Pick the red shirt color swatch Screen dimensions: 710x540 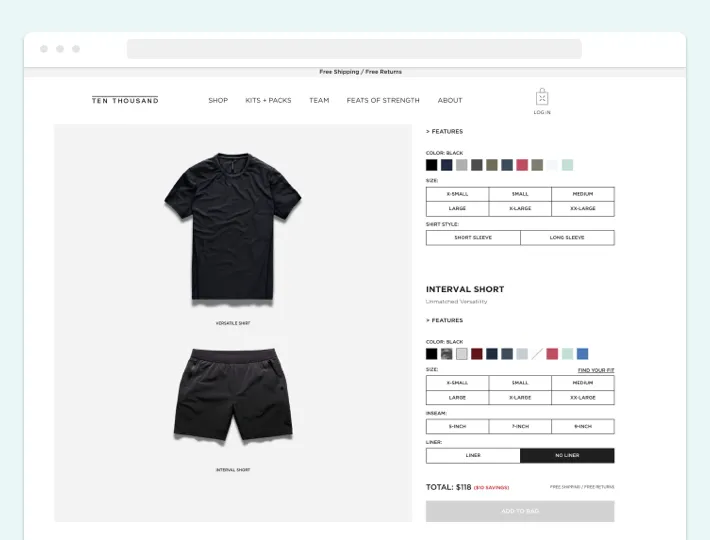coord(522,165)
